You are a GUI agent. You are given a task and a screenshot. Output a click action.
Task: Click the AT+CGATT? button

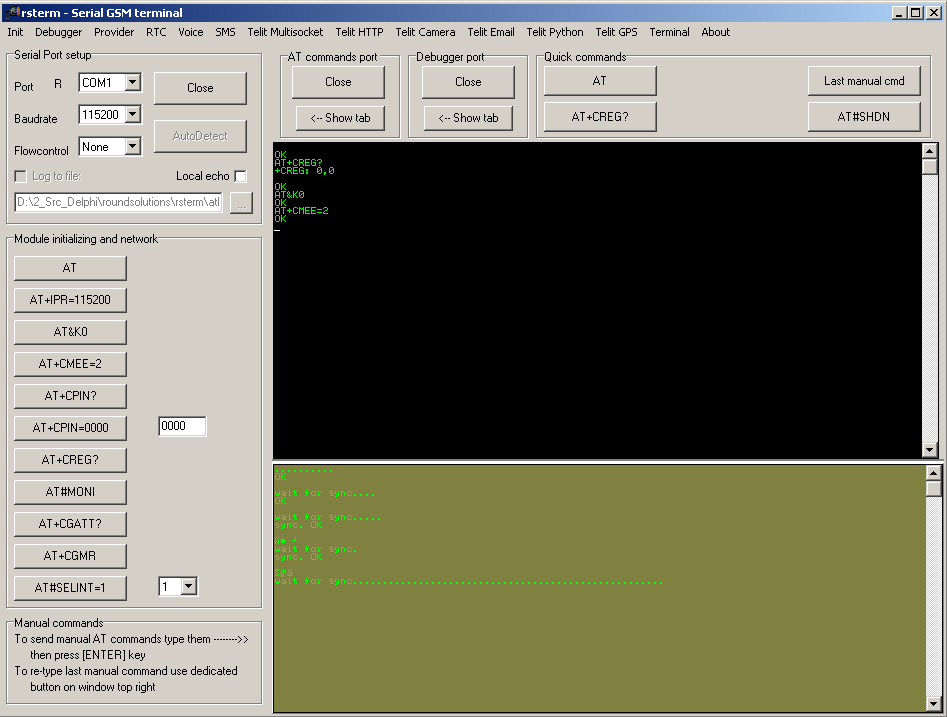(70, 524)
